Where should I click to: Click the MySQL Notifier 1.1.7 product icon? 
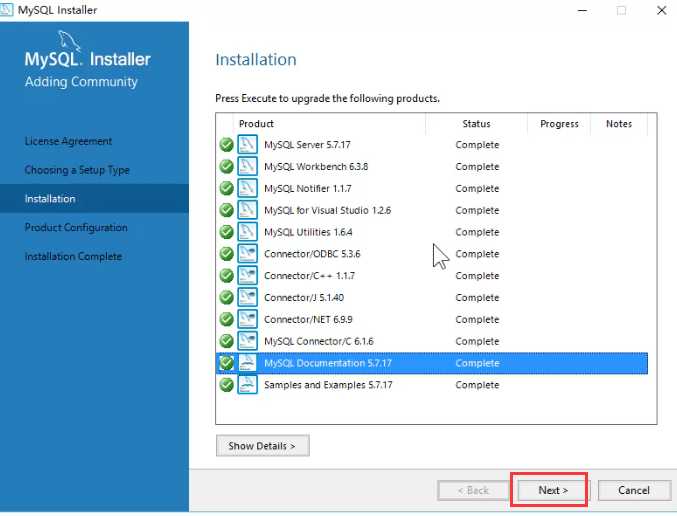(x=247, y=188)
